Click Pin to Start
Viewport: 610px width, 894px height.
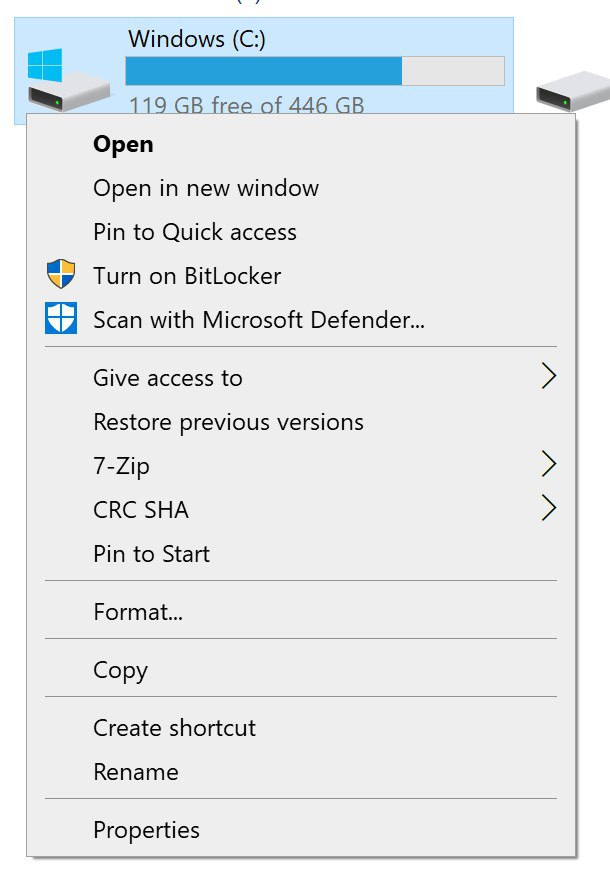(x=151, y=554)
